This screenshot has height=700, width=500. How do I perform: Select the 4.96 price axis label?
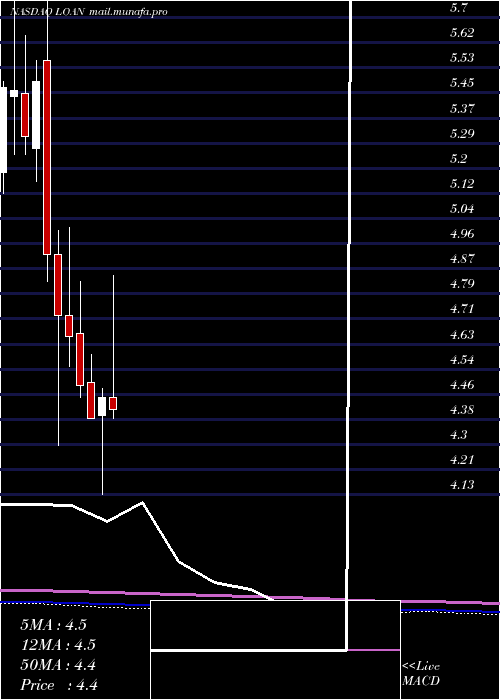[x=462, y=233]
